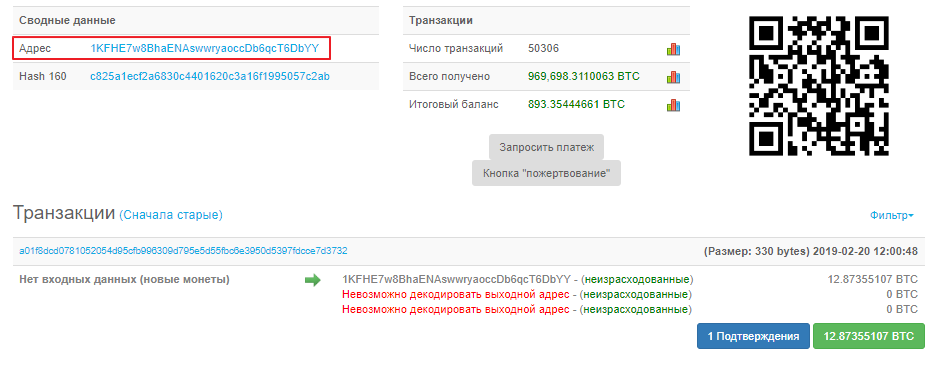Open chart icon for Всего получено
Screen dimensions: 941x371
pyautogui.click(x=673, y=77)
